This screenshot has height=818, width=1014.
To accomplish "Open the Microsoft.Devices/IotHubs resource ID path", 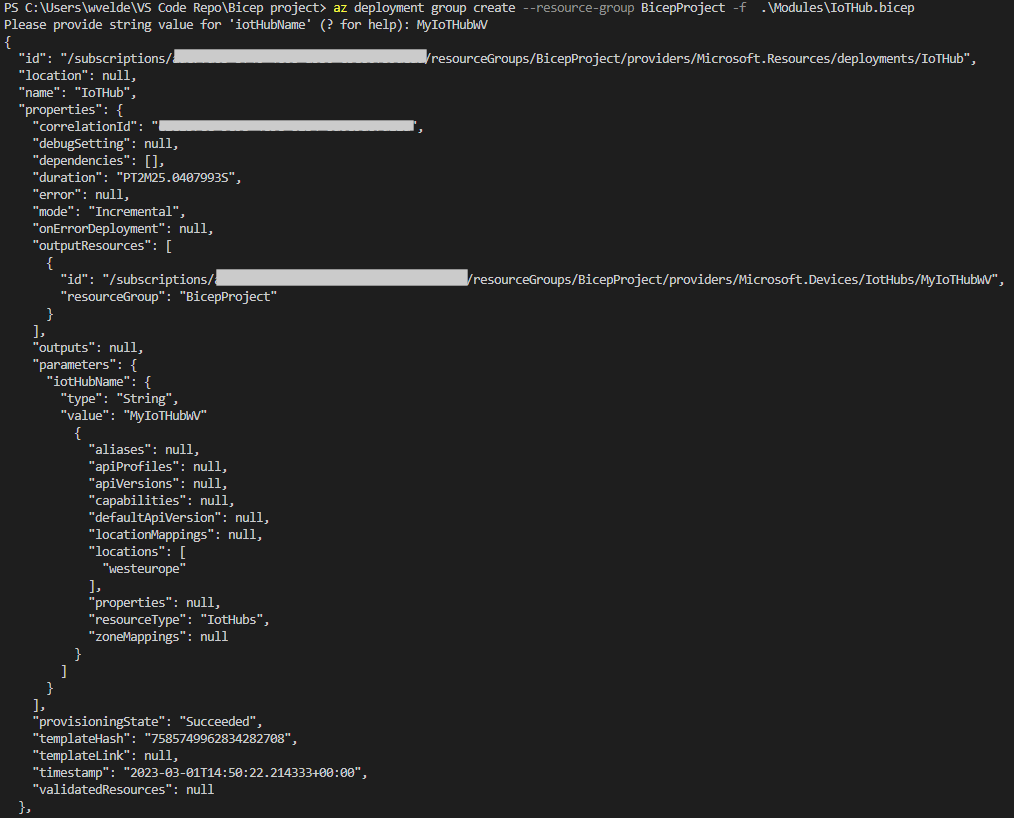I will coord(735,279).
